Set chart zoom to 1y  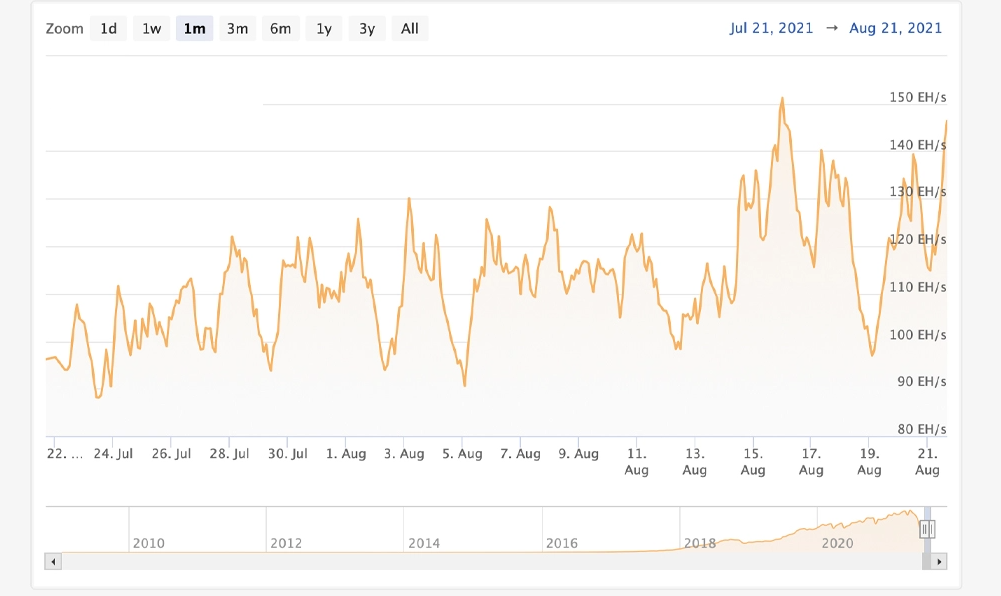(324, 29)
